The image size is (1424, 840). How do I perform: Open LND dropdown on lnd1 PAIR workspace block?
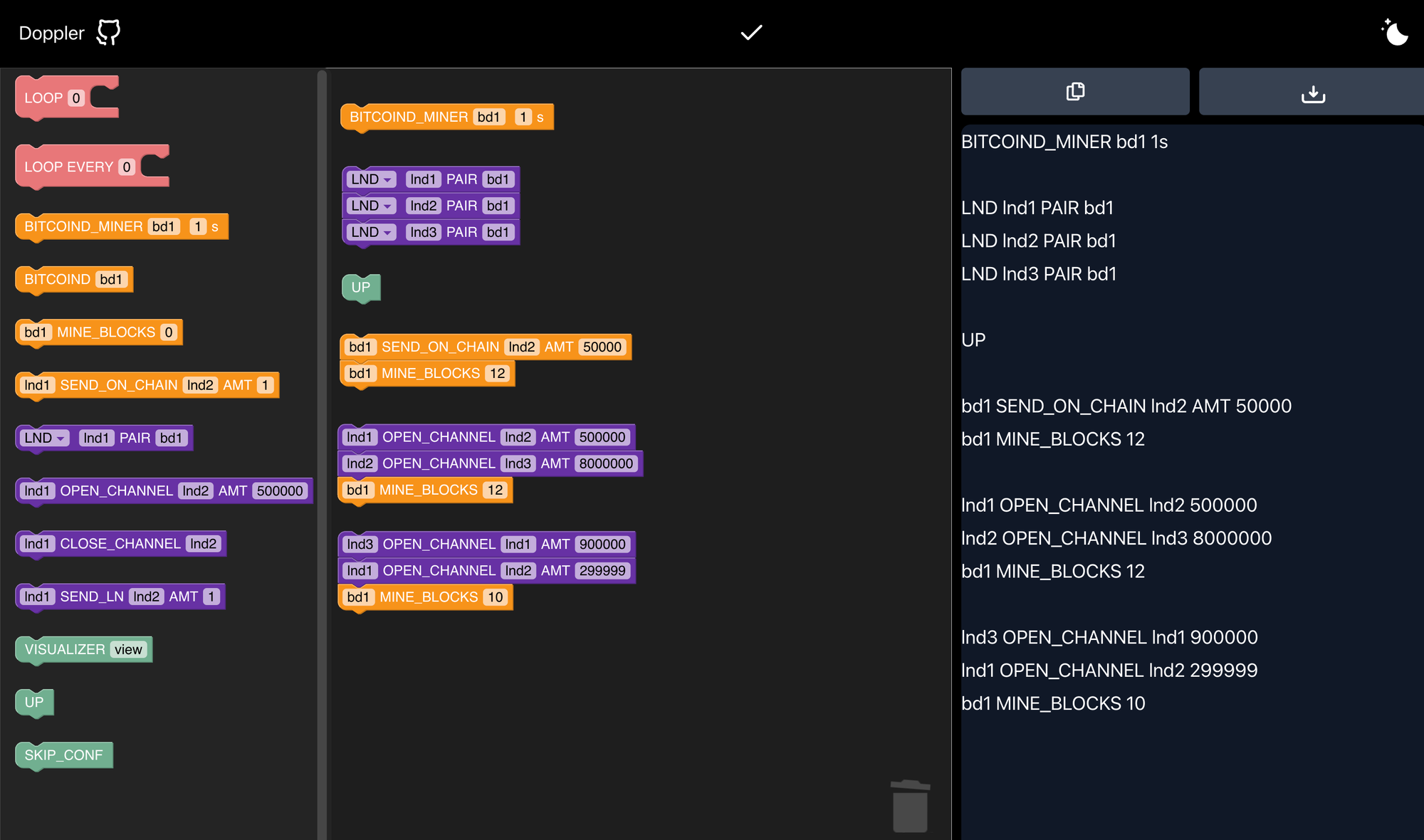tap(372, 179)
